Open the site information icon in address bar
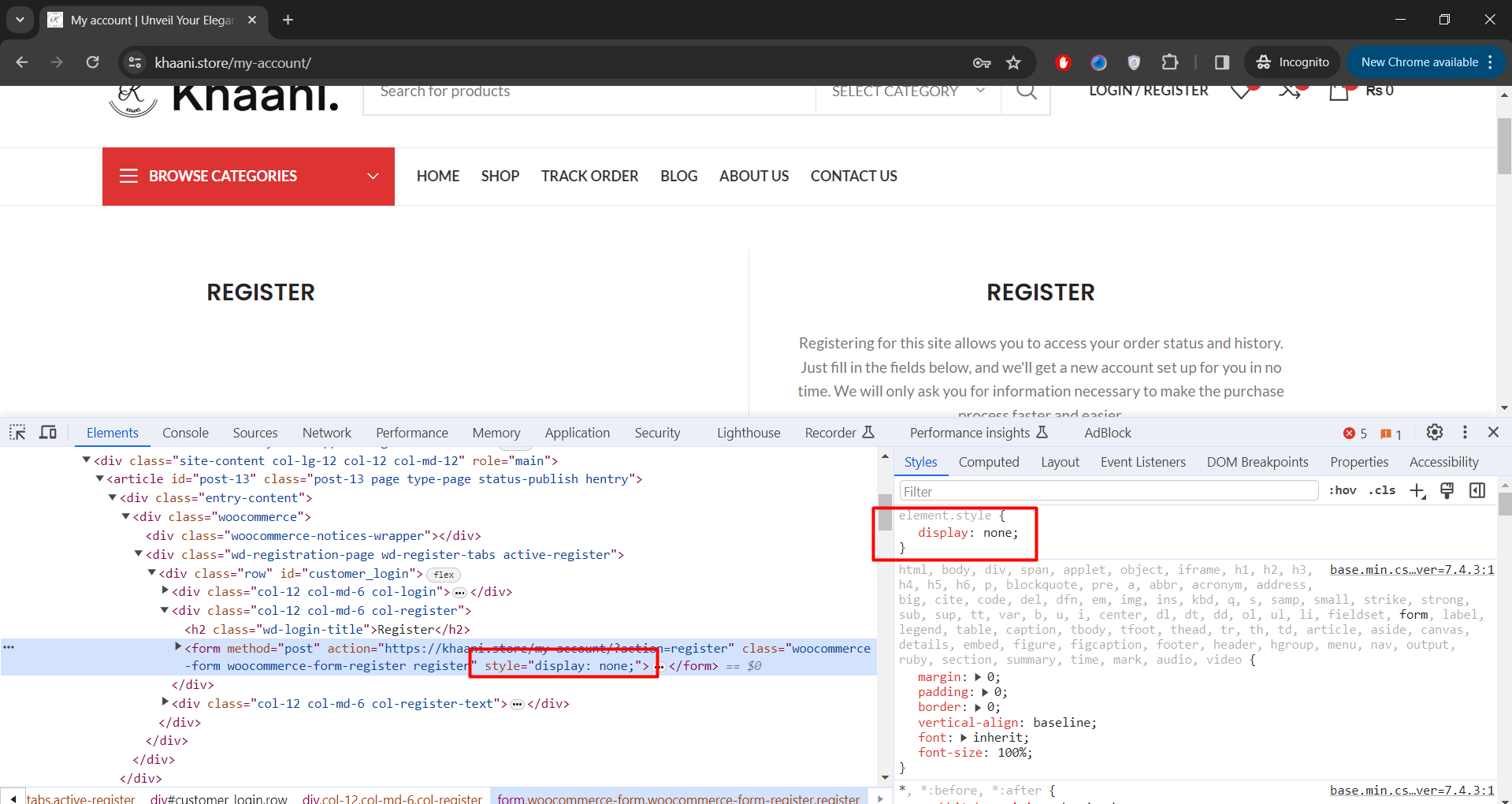This screenshot has height=804, width=1512. [135, 62]
